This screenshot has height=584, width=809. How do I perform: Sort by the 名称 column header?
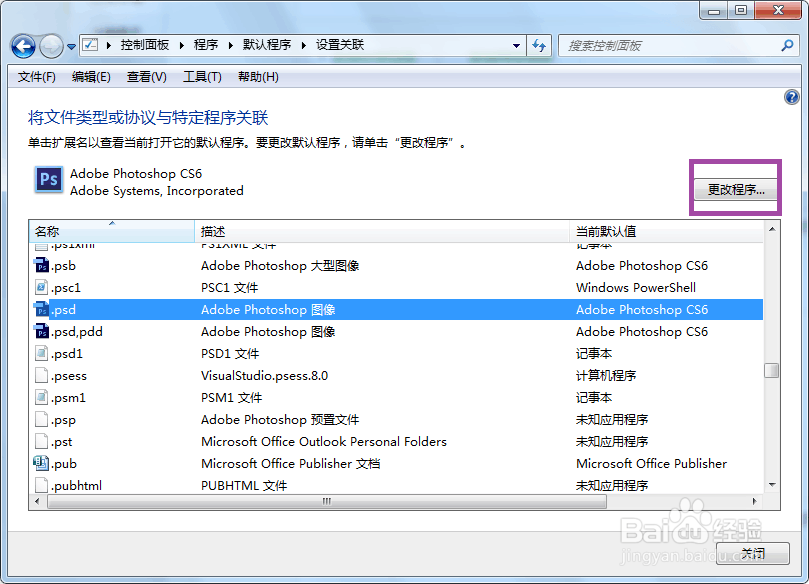click(112, 231)
